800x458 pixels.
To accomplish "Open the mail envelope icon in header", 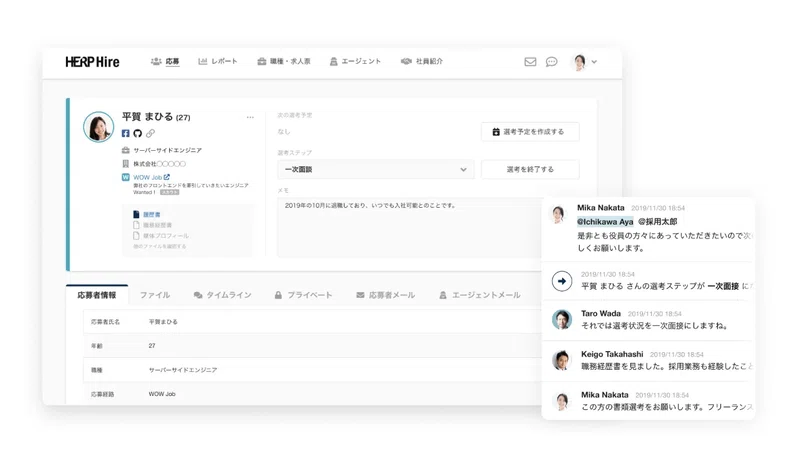I will (x=530, y=62).
